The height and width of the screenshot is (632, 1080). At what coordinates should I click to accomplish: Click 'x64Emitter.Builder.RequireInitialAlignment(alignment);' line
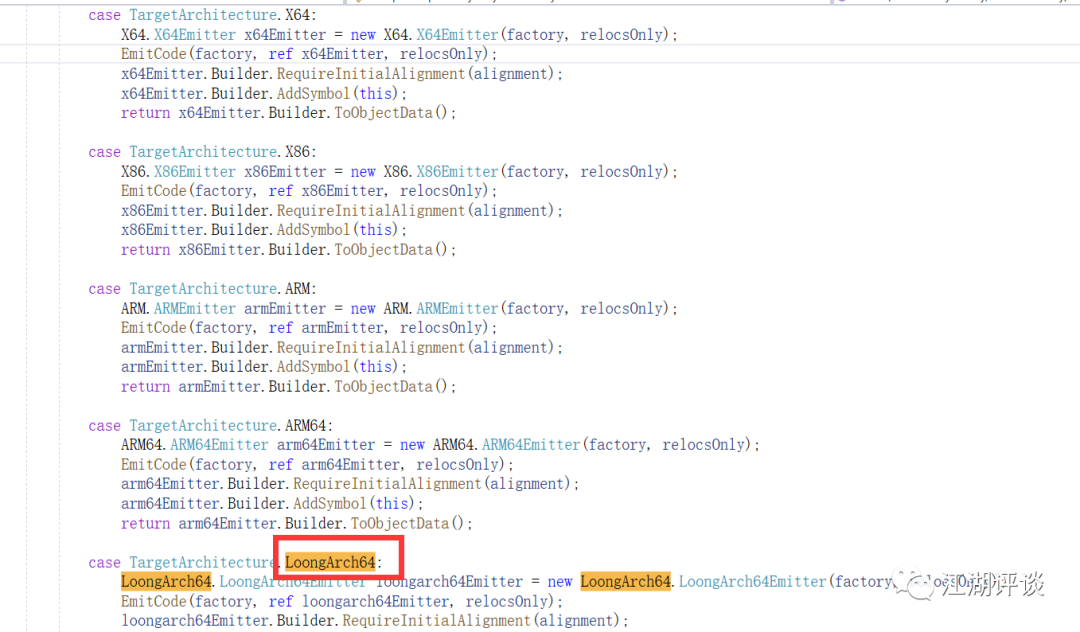(x=342, y=74)
